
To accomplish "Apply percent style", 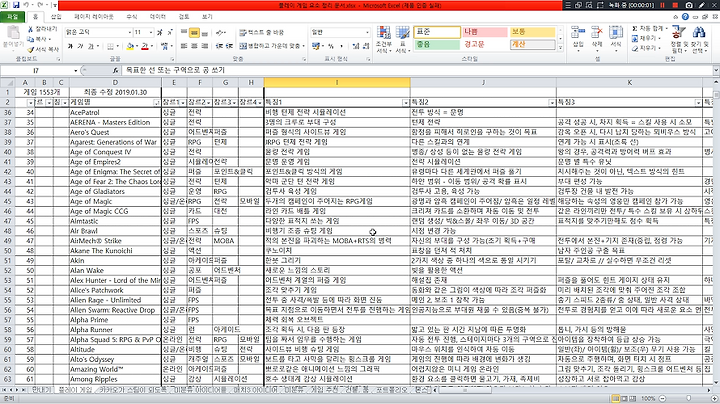I will [331, 46].
